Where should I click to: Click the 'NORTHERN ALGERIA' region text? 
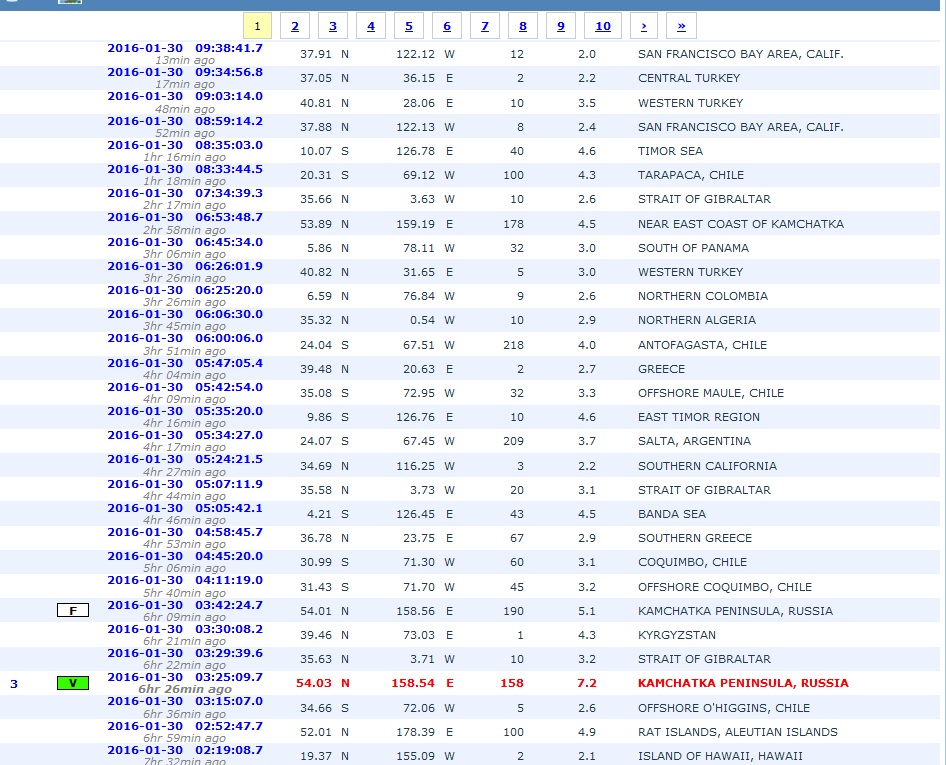coord(697,320)
